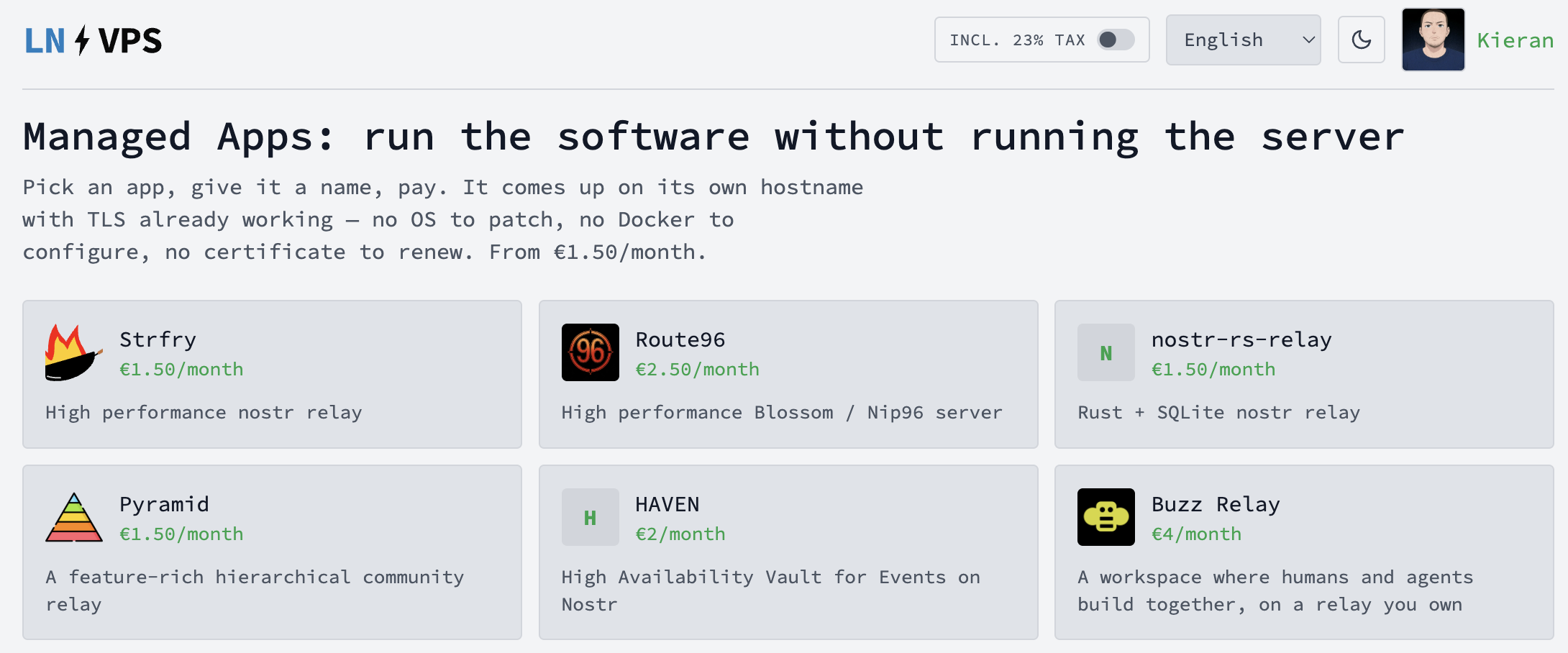Open the English language dropdown

1243,40
